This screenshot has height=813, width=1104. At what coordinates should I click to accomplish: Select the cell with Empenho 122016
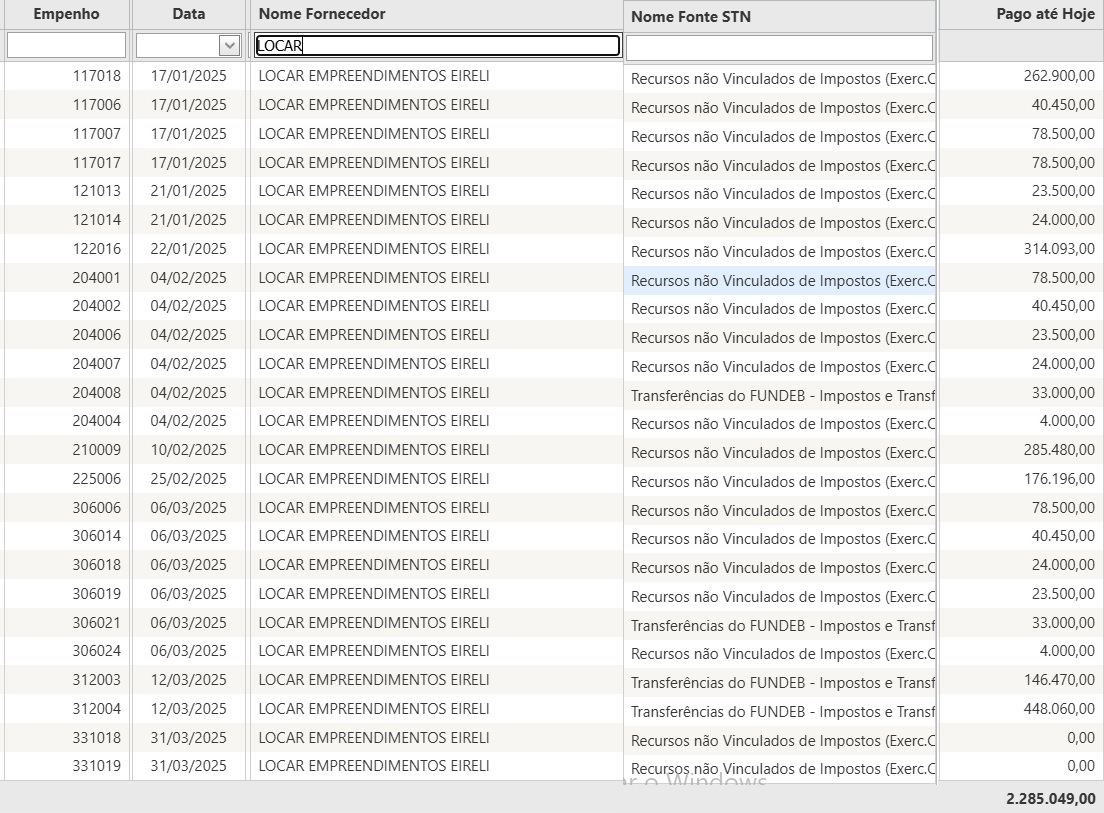coord(96,249)
